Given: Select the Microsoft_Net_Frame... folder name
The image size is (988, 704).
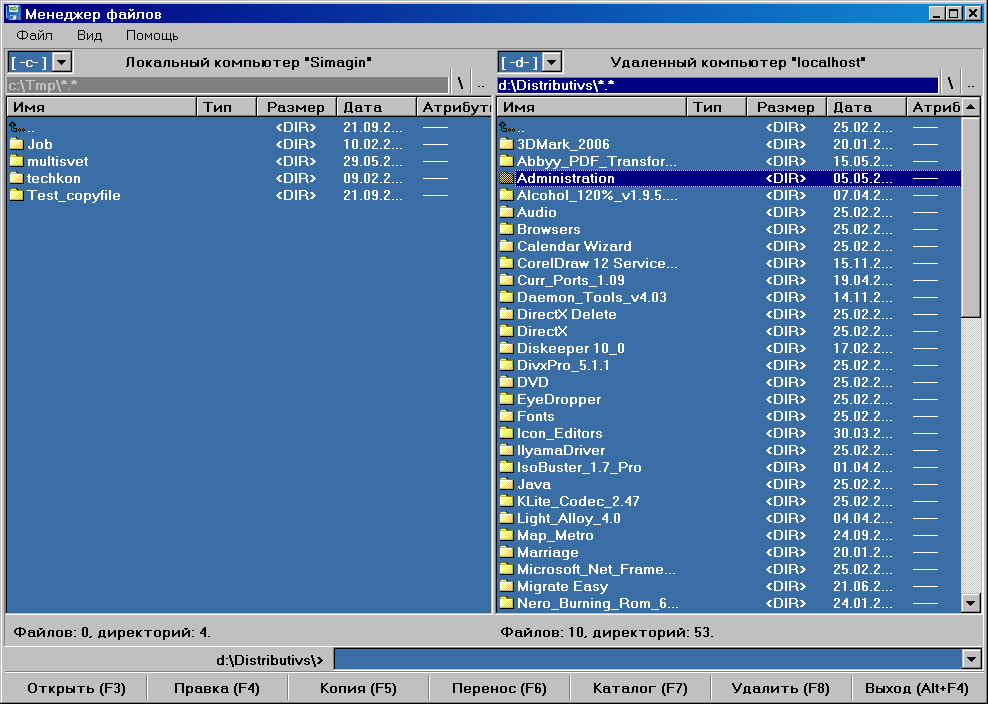Looking at the screenshot, I should pyautogui.click(x=596, y=570).
